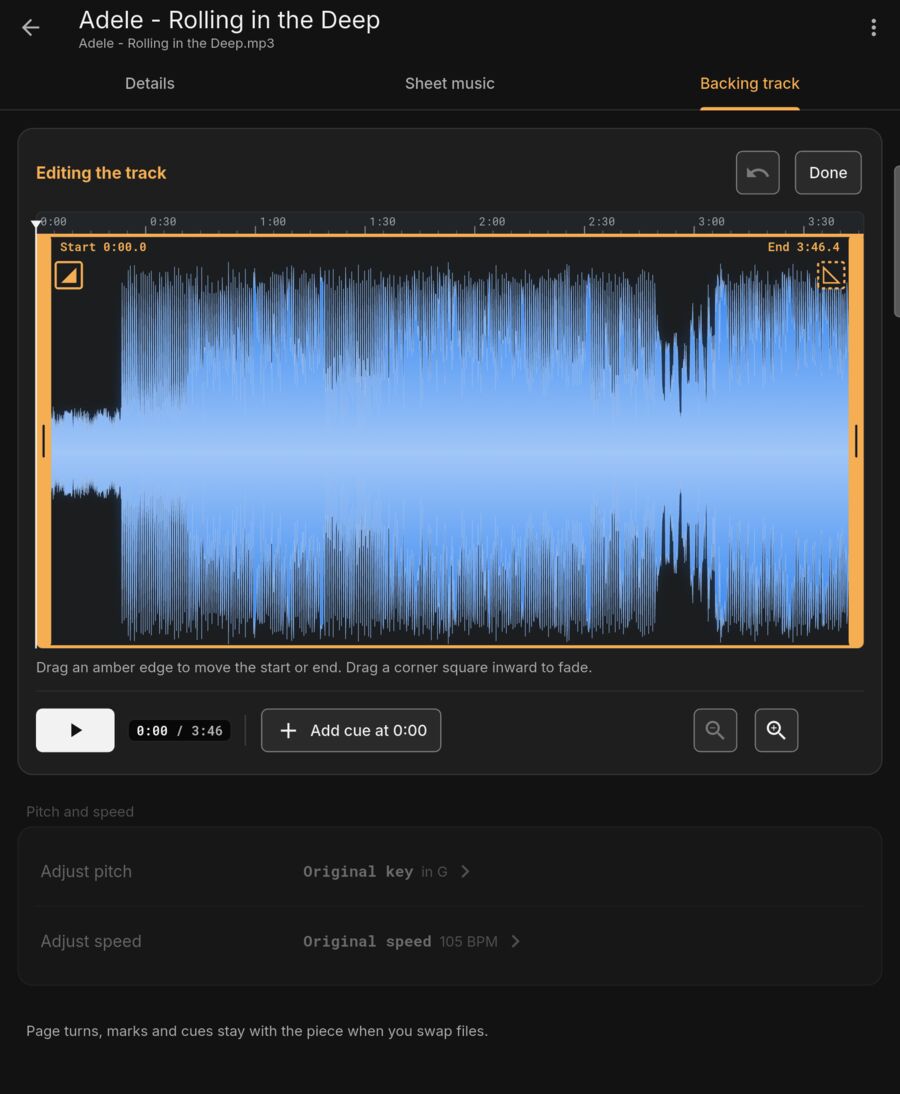
Task: Go back using the arrow icon
Action: 31,28
